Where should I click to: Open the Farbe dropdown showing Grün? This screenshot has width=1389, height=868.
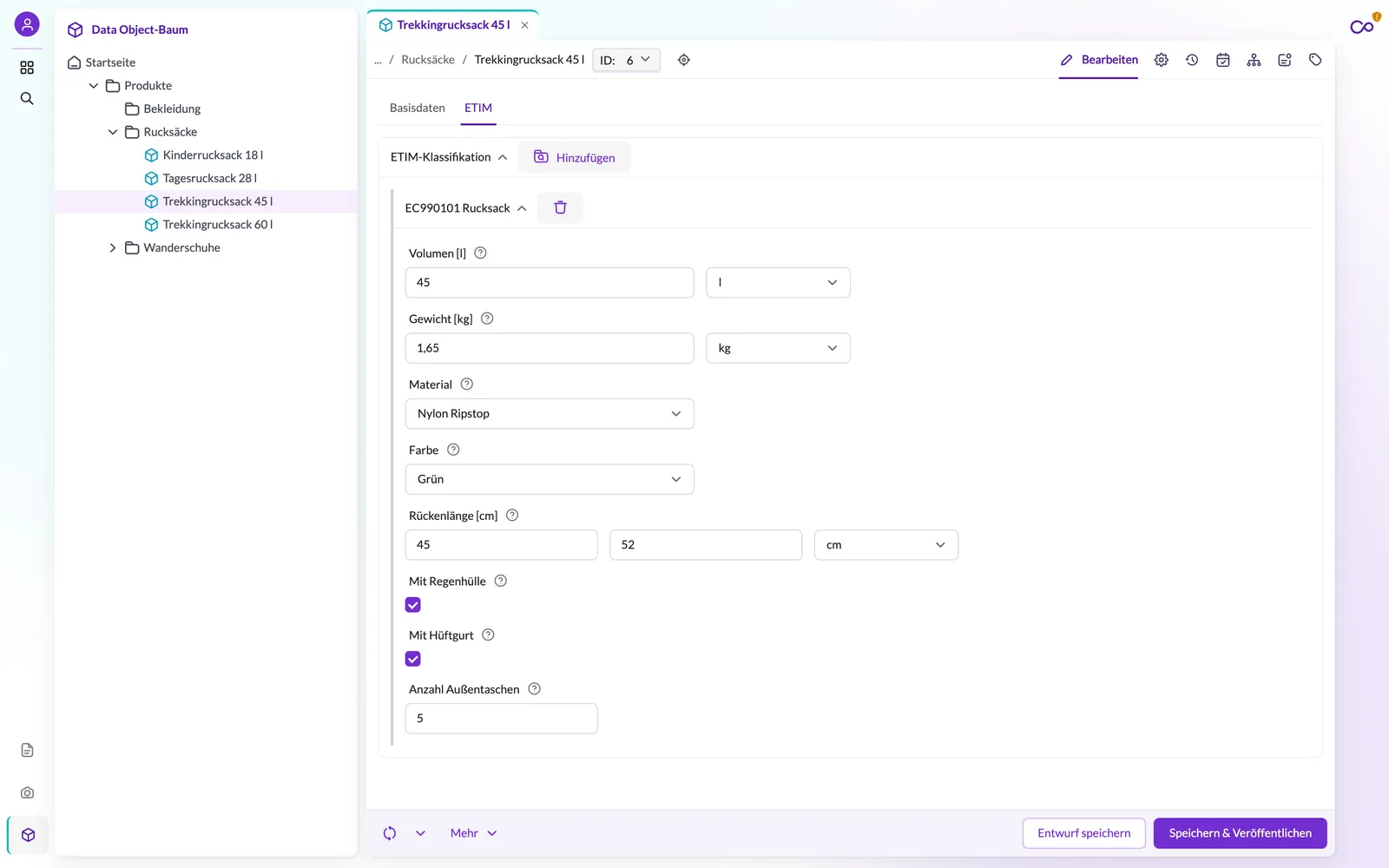pos(550,479)
